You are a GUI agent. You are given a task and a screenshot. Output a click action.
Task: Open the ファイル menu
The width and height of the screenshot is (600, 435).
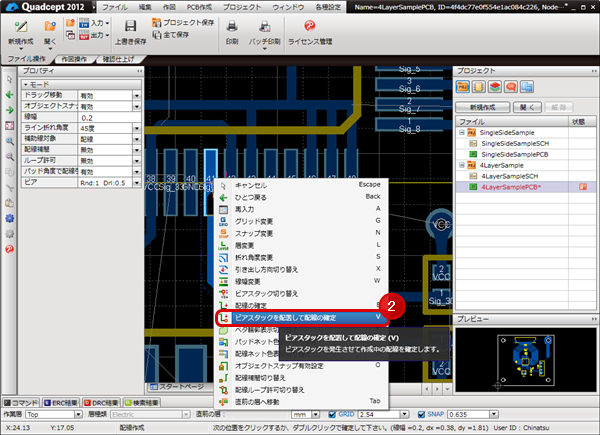click(115, 7)
